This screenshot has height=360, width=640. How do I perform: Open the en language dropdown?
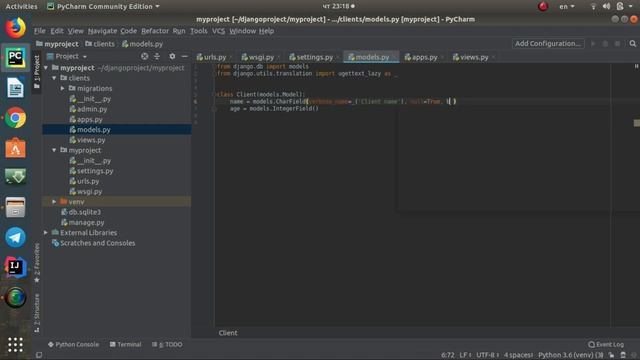click(x=567, y=7)
